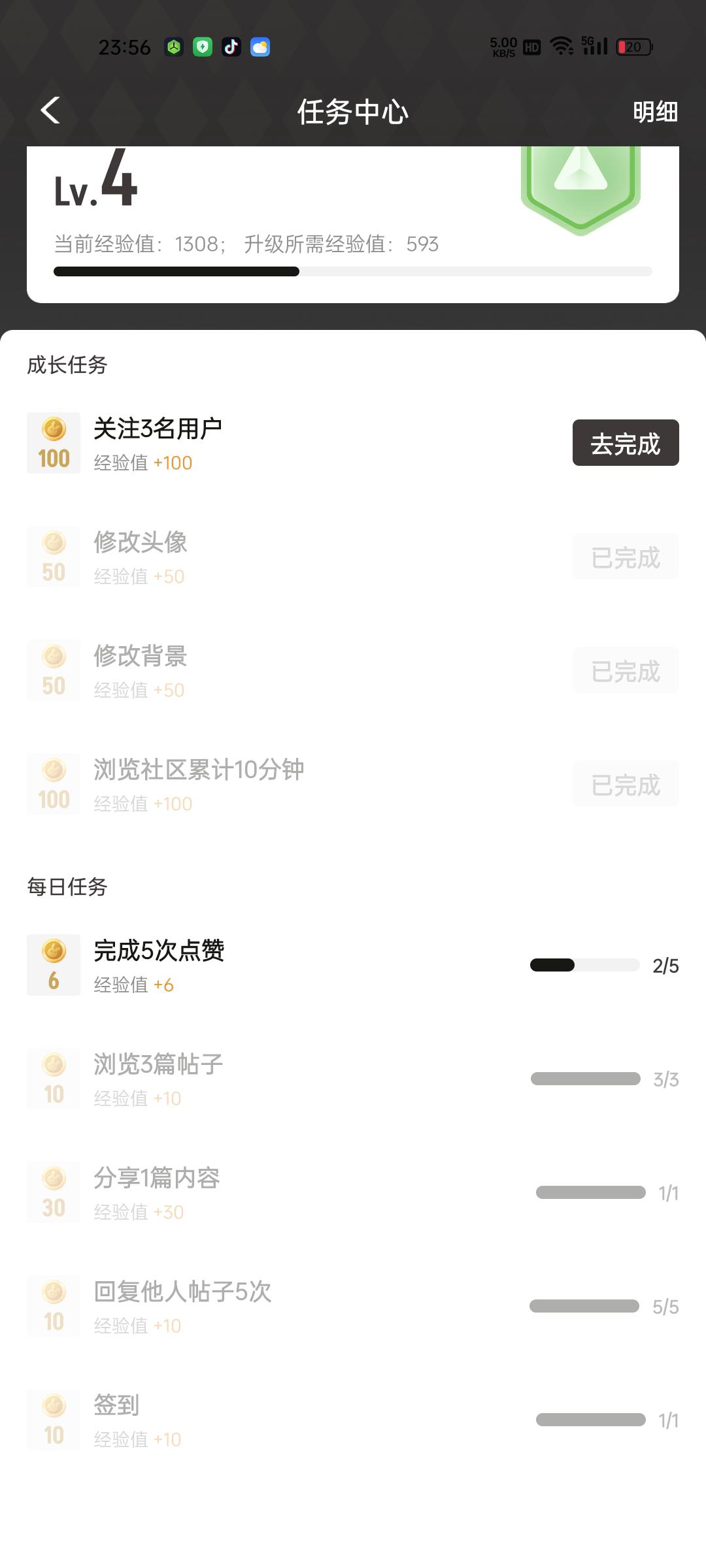Tap the coin icon beside 浏览社区累计10分钟
706x1568 pixels.
(x=54, y=784)
